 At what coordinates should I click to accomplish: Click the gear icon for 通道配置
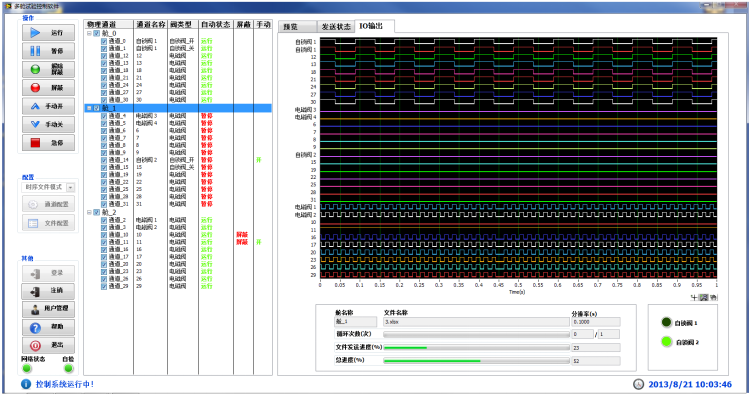pos(33,205)
